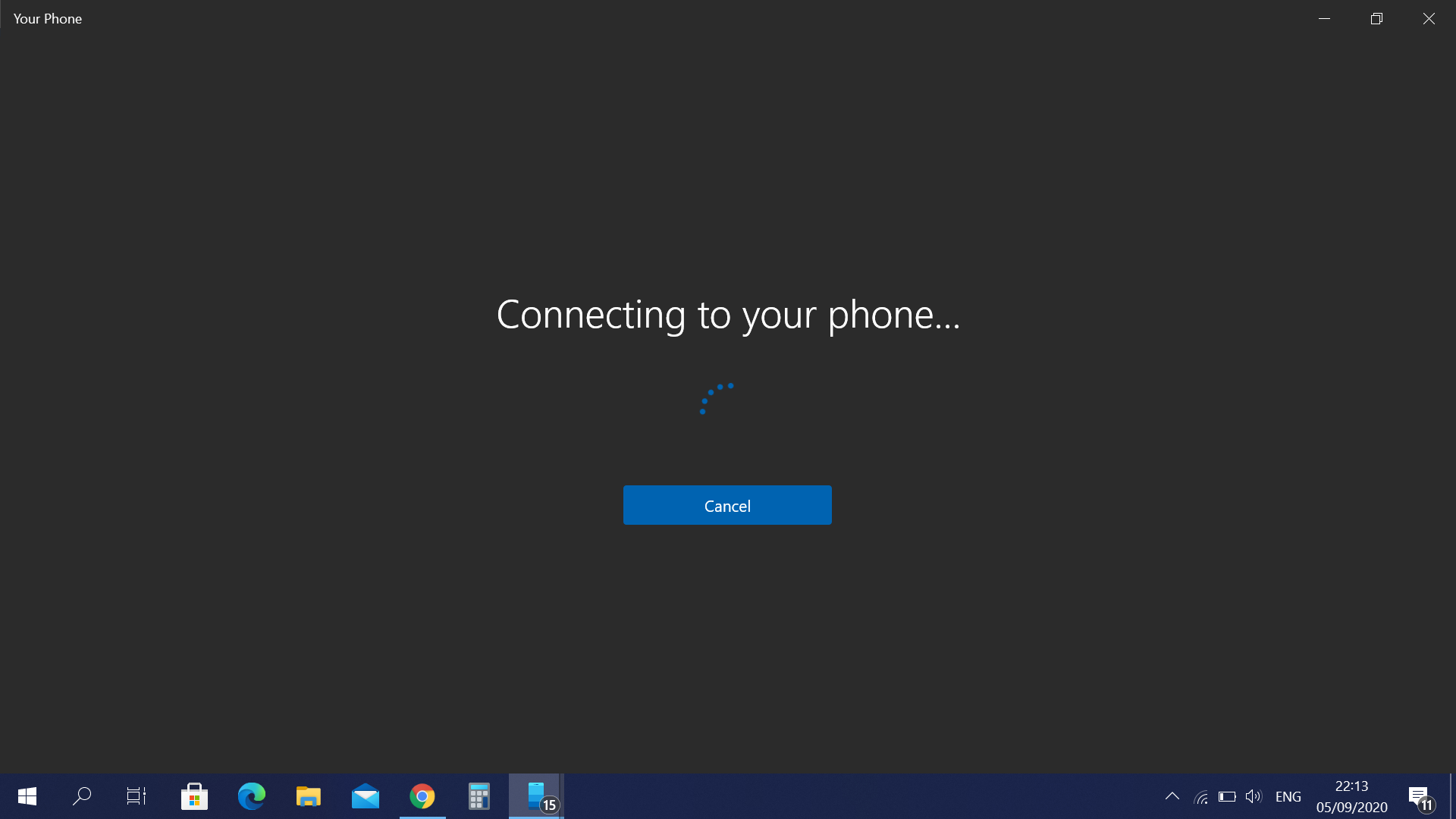
Task: Check battery status icon
Action: coord(1227,797)
